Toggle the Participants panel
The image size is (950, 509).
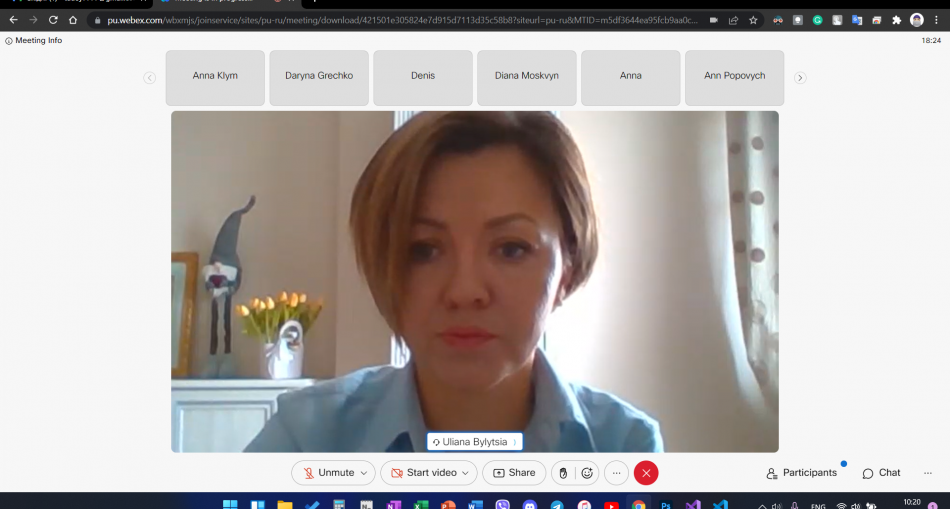(x=801, y=473)
